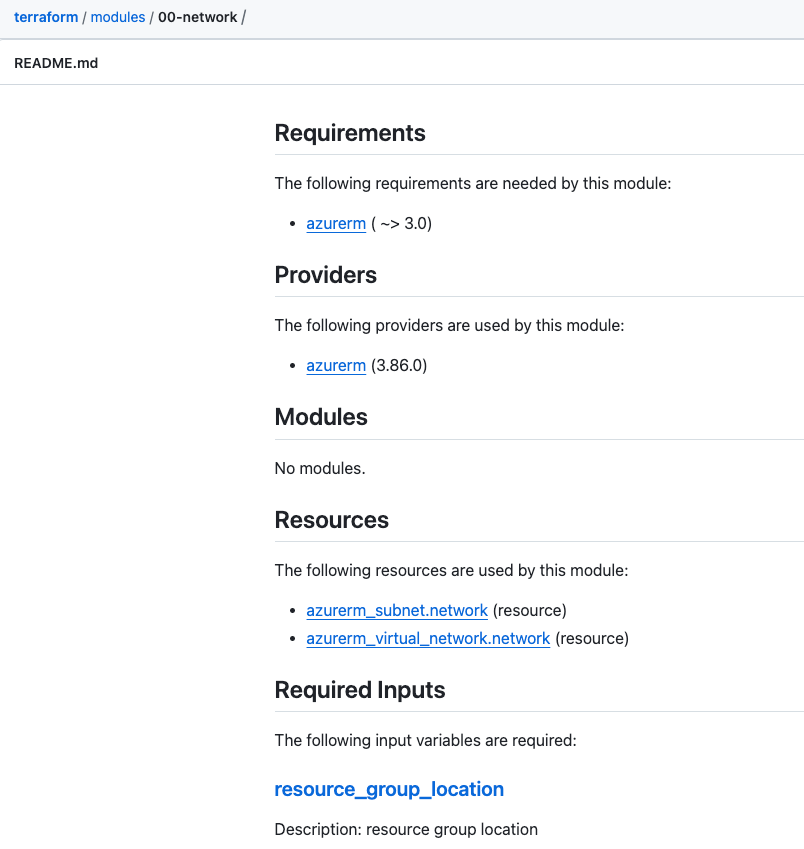Screen dimensions: 804x849
Task: Click the Resources section heading
Action: [x=331, y=520]
